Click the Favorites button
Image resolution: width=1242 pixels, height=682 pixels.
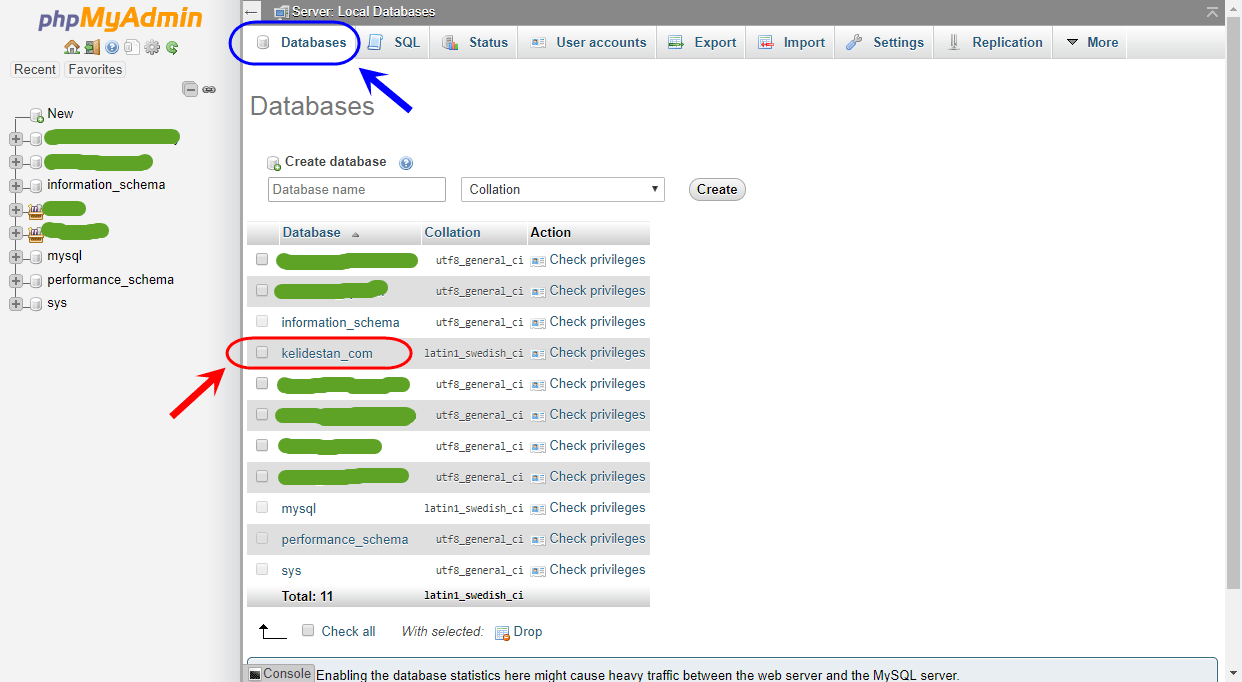coord(95,69)
